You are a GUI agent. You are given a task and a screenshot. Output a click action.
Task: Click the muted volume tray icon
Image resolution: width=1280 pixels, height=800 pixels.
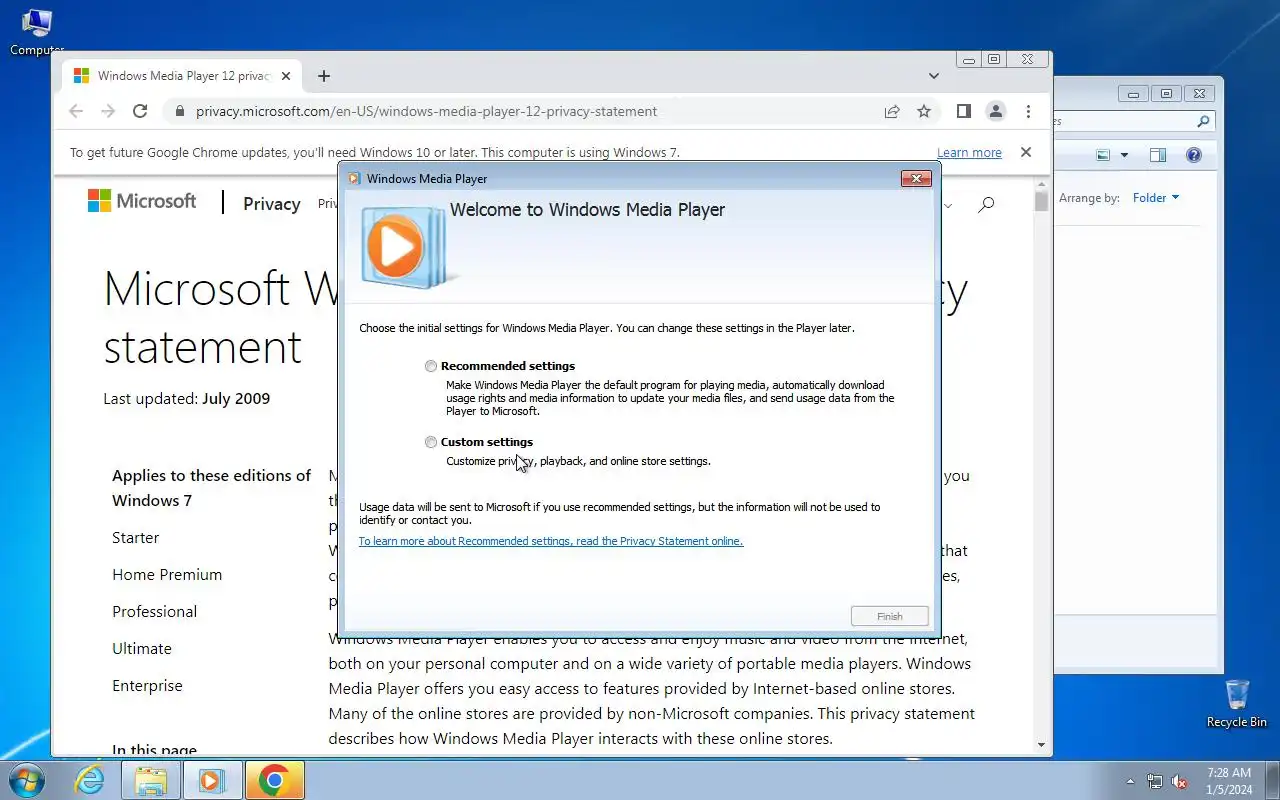tap(1180, 781)
